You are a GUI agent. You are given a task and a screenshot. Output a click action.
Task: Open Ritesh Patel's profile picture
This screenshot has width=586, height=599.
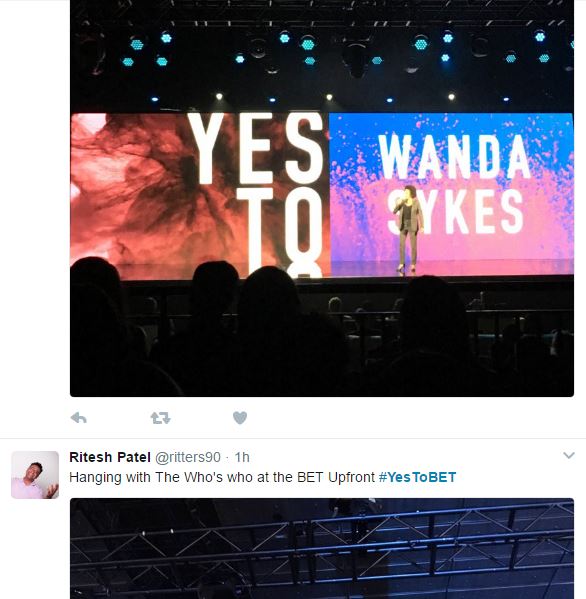point(35,475)
